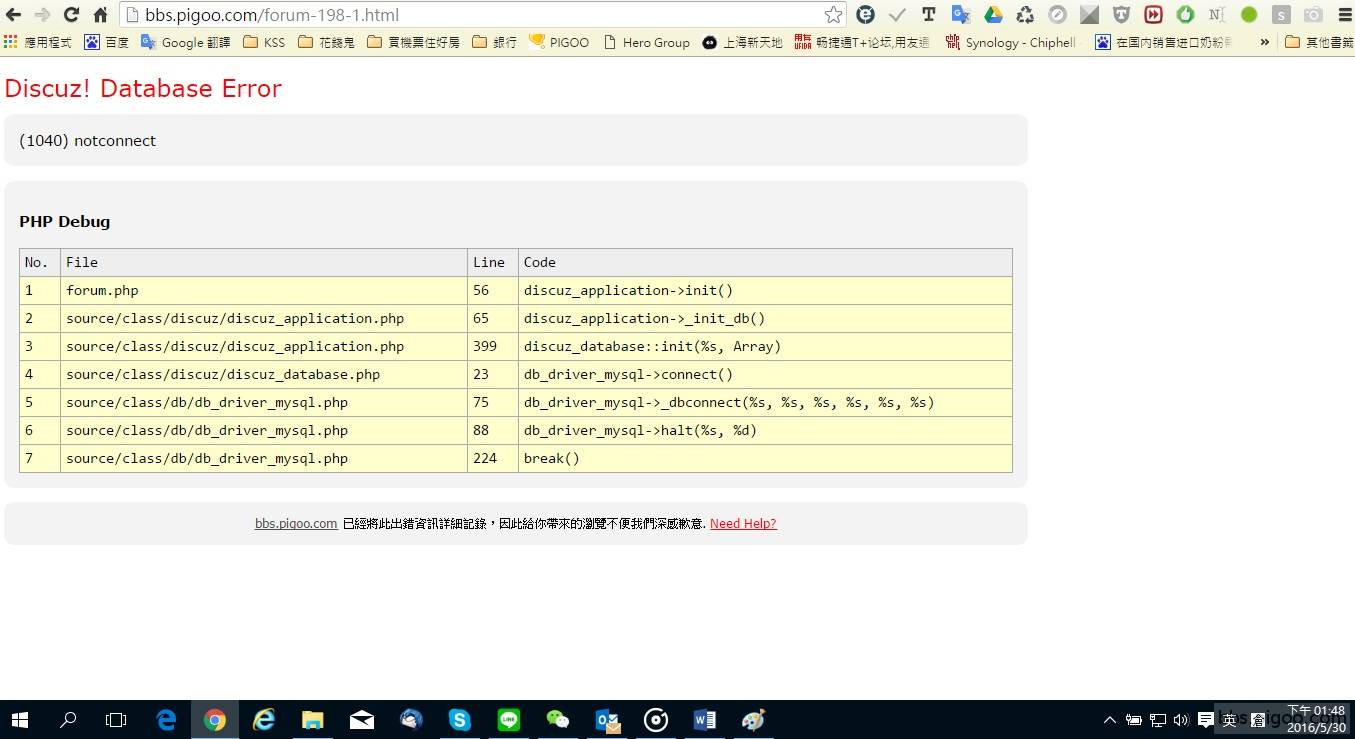1355x739 pixels.
Task: Click the red fast-forward extension icon
Action: click(1153, 15)
